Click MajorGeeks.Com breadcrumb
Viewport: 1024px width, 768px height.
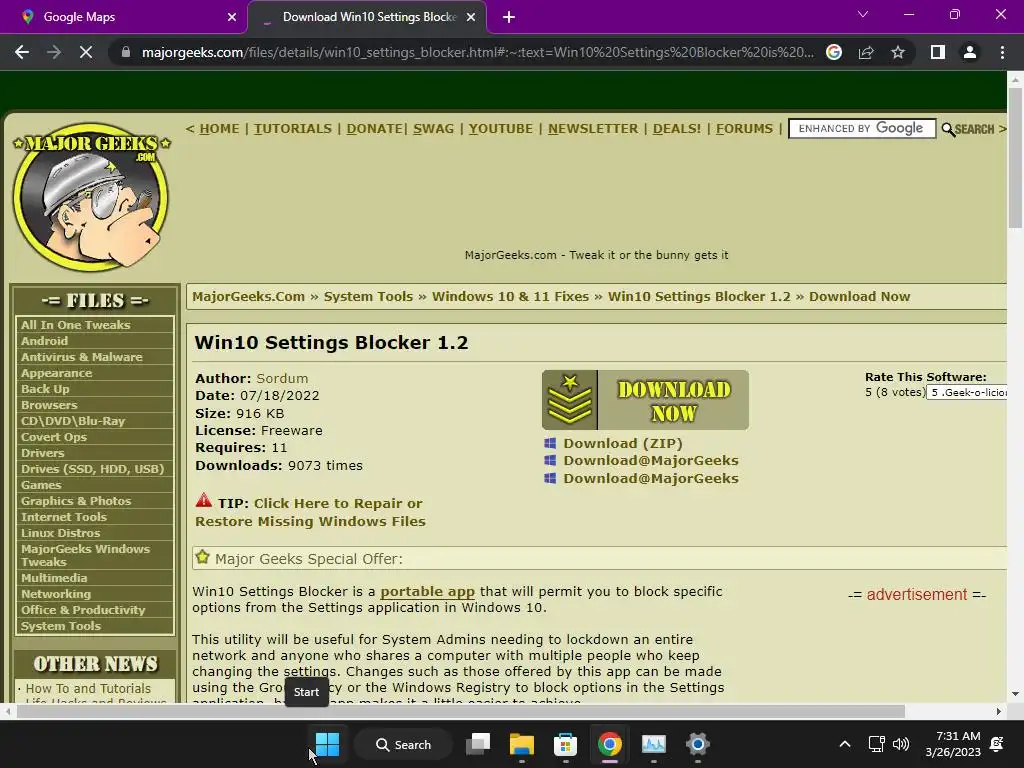(x=248, y=296)
